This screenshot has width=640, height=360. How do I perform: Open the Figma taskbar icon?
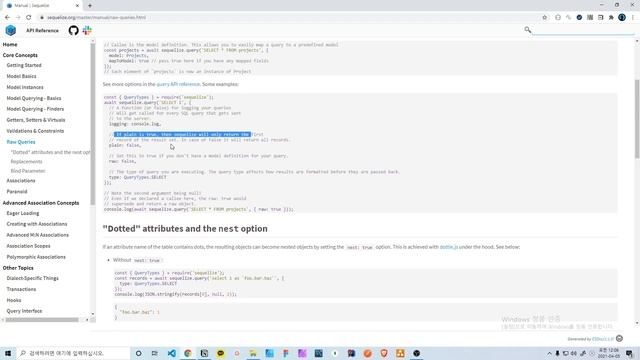pos(286,353)
